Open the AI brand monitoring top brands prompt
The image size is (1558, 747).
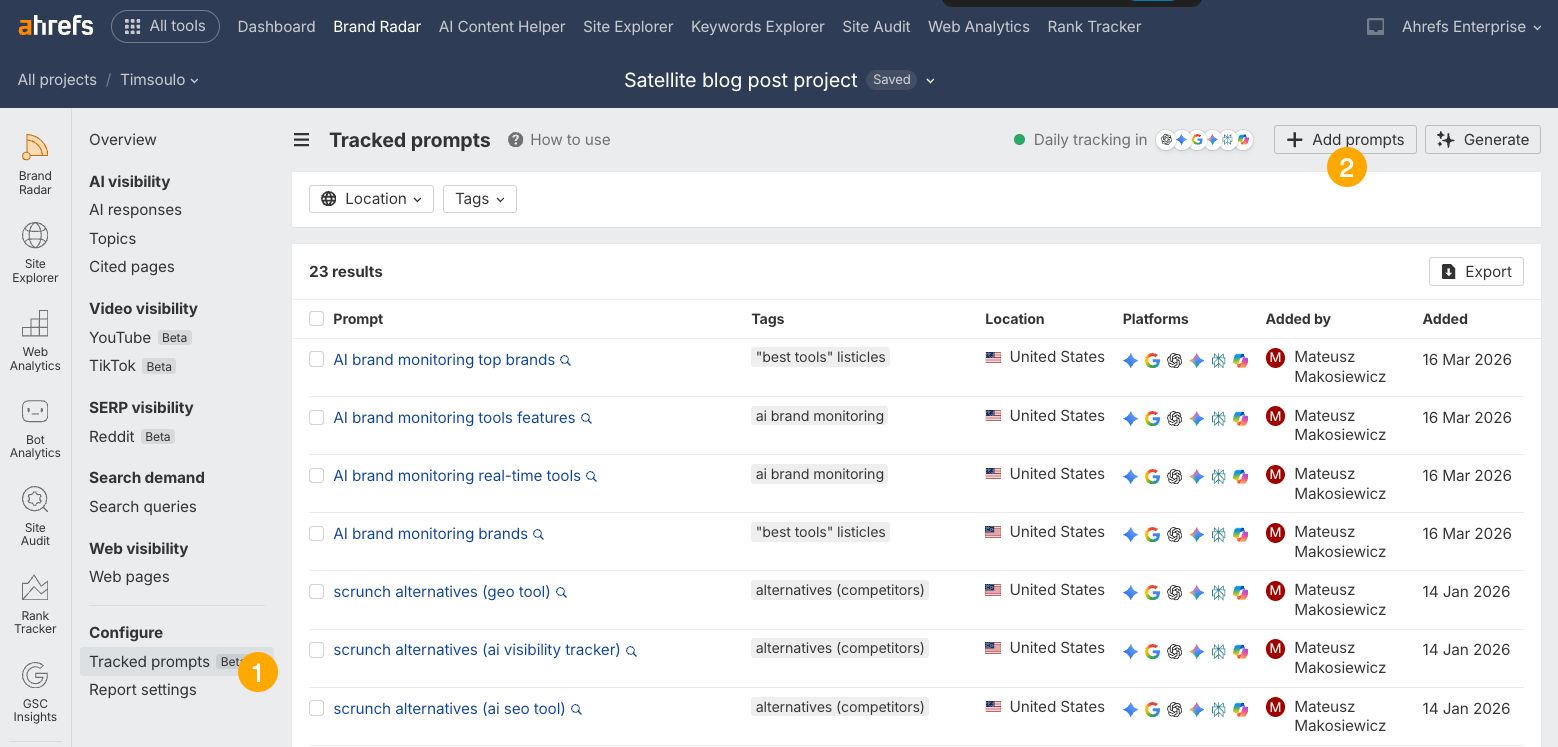tap(444, 360)
